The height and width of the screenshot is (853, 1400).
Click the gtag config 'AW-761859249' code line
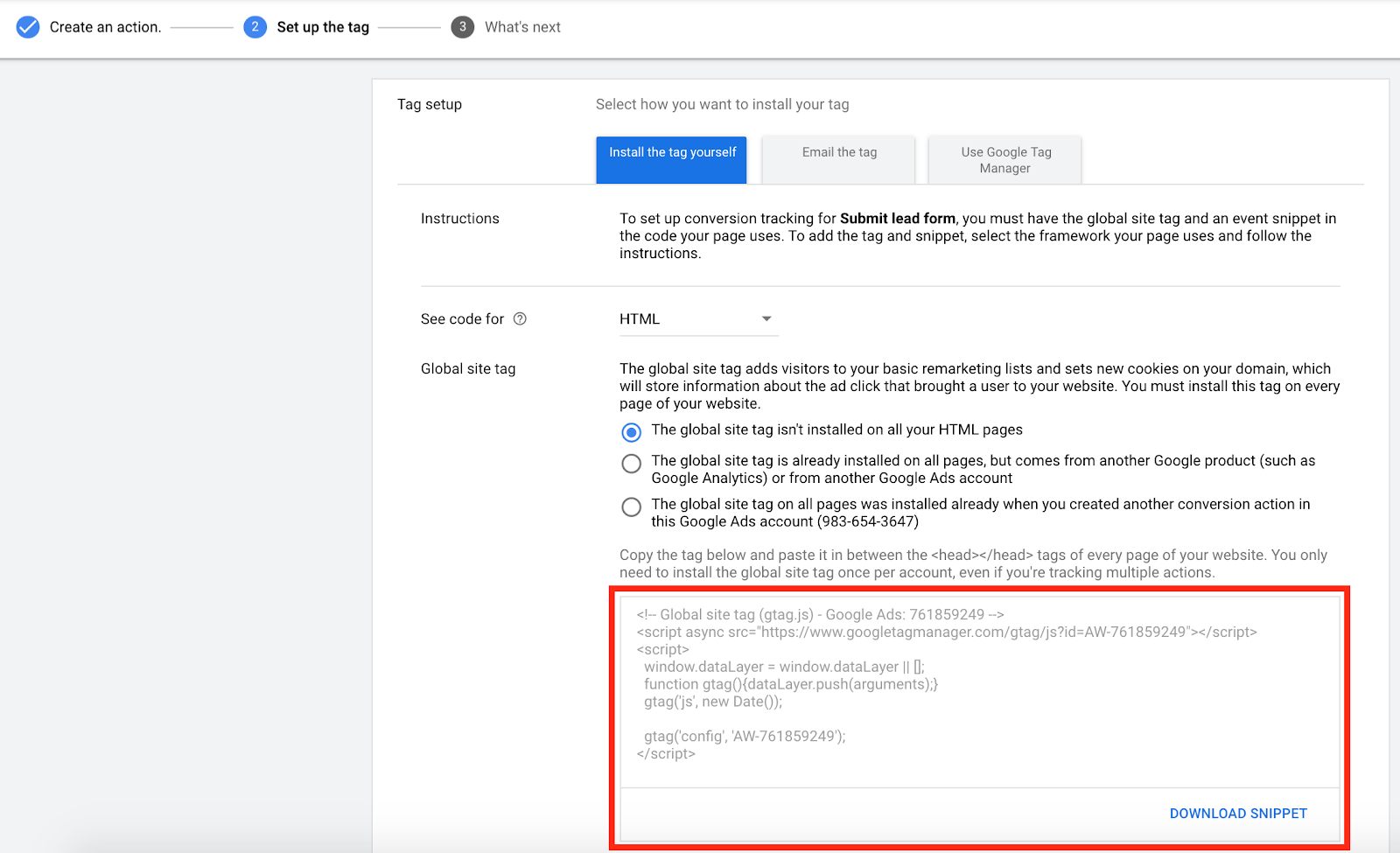(745, 737)
